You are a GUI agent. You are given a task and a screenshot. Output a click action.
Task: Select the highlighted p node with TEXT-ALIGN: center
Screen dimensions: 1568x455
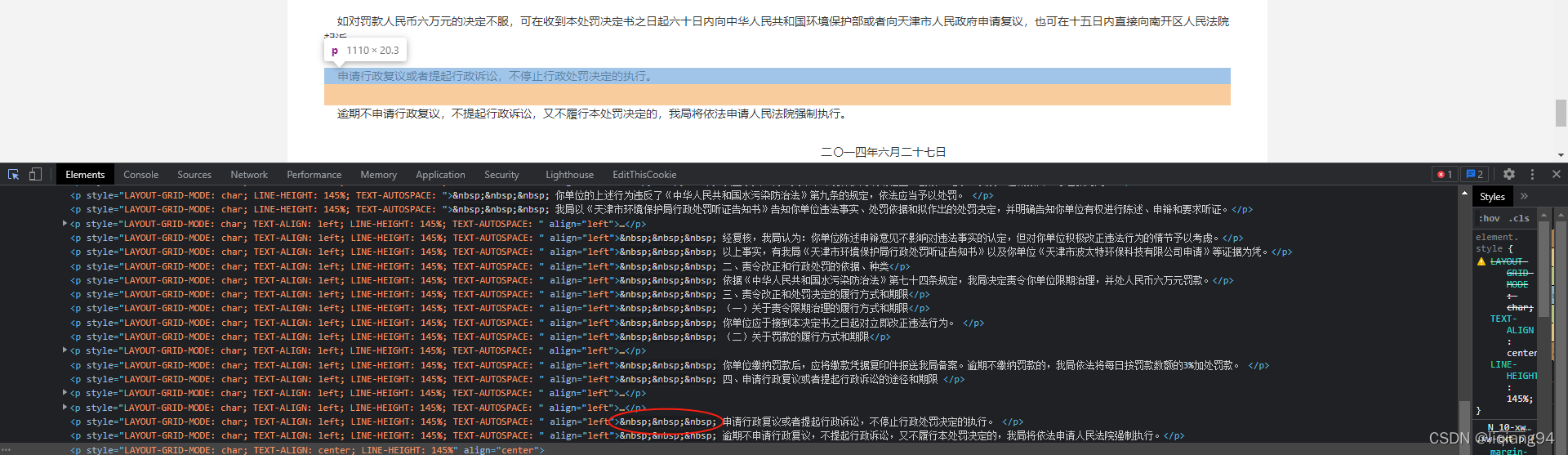coord(728,449)
